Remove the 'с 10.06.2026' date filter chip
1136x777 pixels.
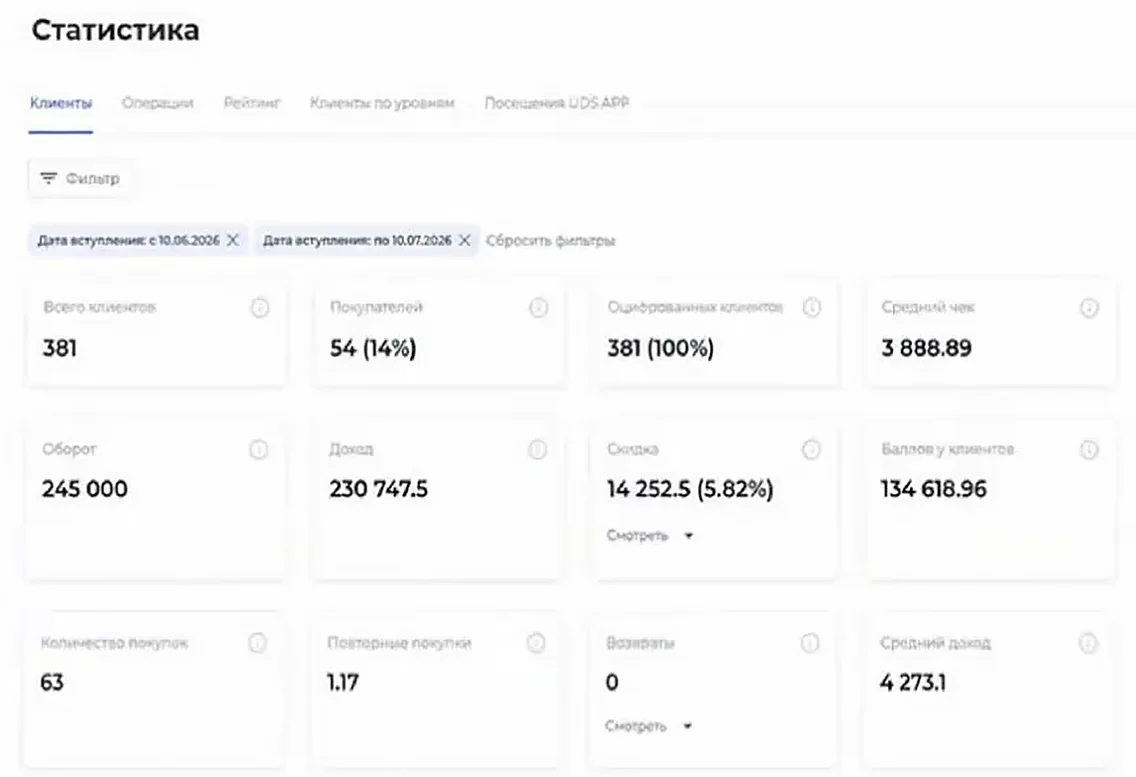(233, 240)
